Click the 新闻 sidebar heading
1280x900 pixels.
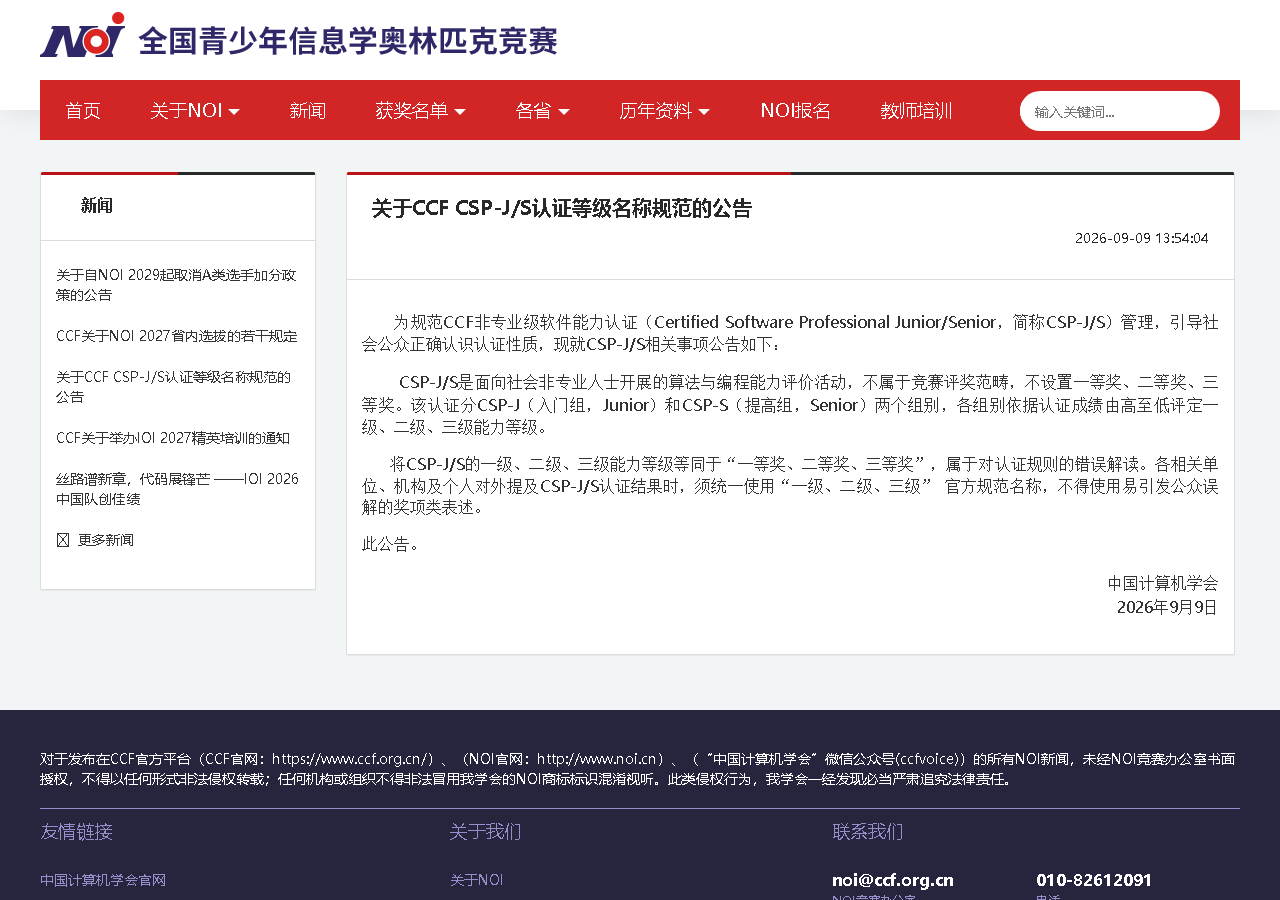click(x=97, y=206)
